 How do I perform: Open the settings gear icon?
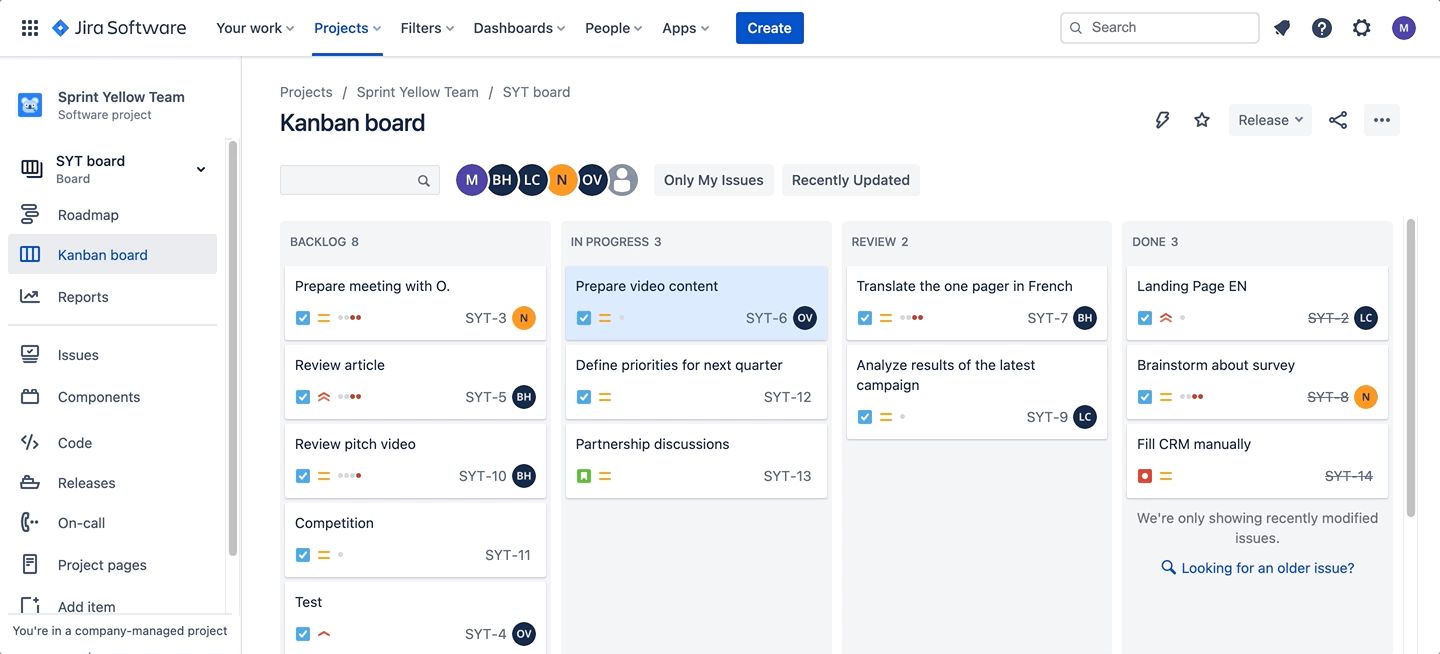1362,28
